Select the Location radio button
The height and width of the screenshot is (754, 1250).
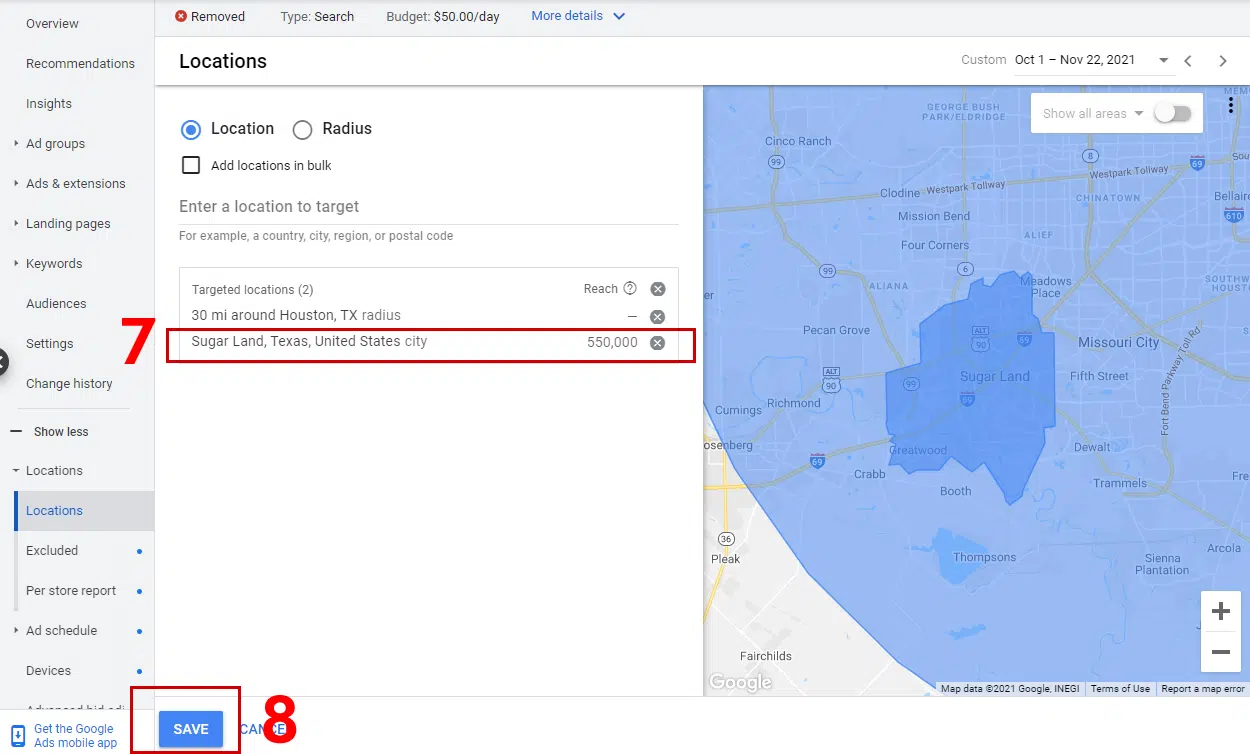pyautogui.click(x=190, y=129)
